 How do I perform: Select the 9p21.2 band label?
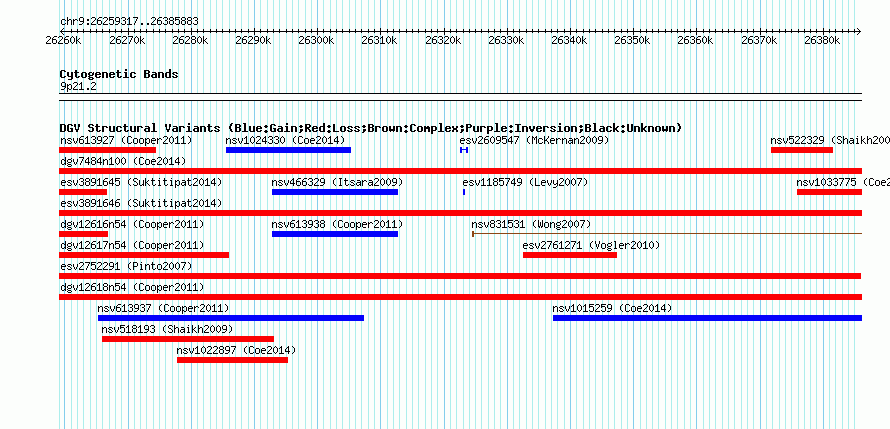[78, 86]
